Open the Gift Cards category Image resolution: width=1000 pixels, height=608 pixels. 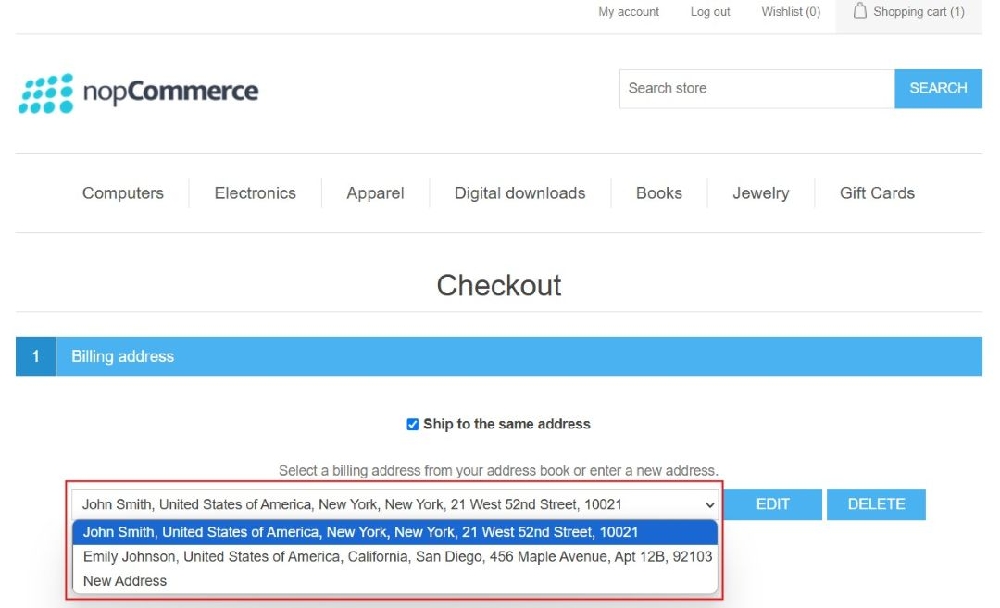click(877, 193)
